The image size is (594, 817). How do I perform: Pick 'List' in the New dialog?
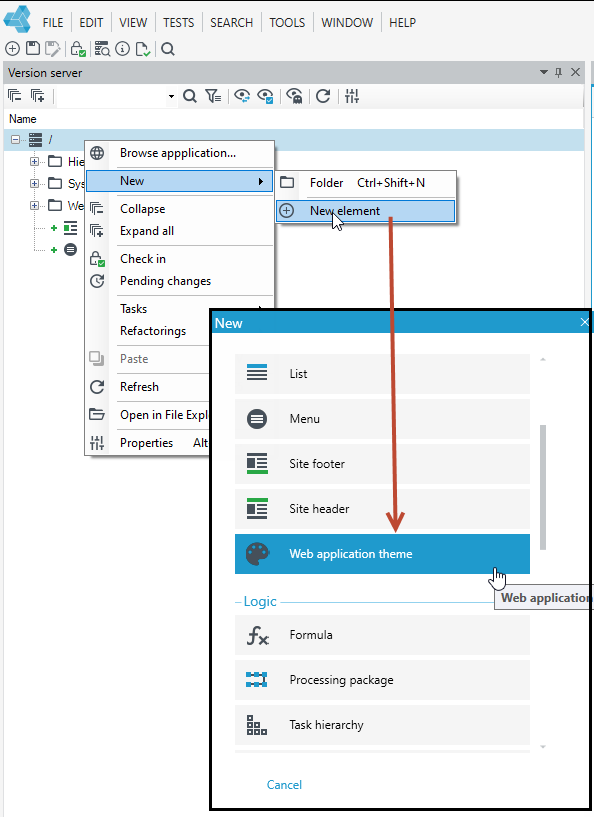[x=382, y=374]
